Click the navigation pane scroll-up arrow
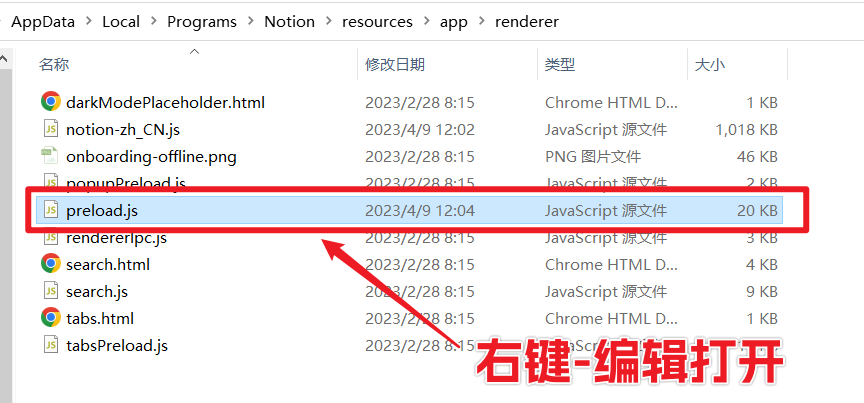The image size is (864, 403). [x=3, y=58]
